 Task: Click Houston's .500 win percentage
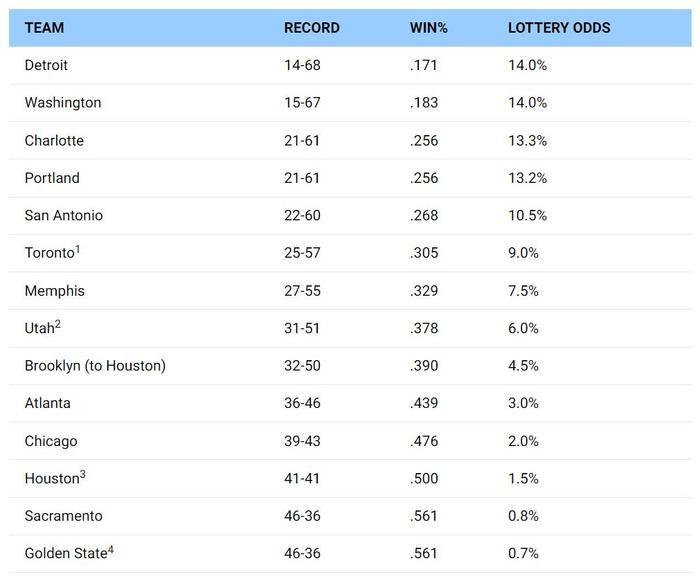425,479
